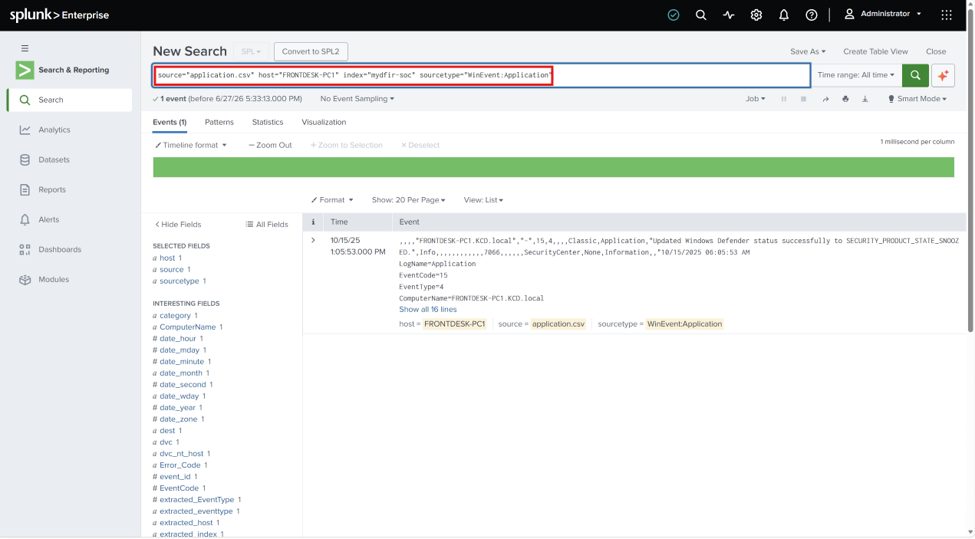Open the No Event Sampling dropdown
This screenshot has height=539, width=975.
[357, 99]
